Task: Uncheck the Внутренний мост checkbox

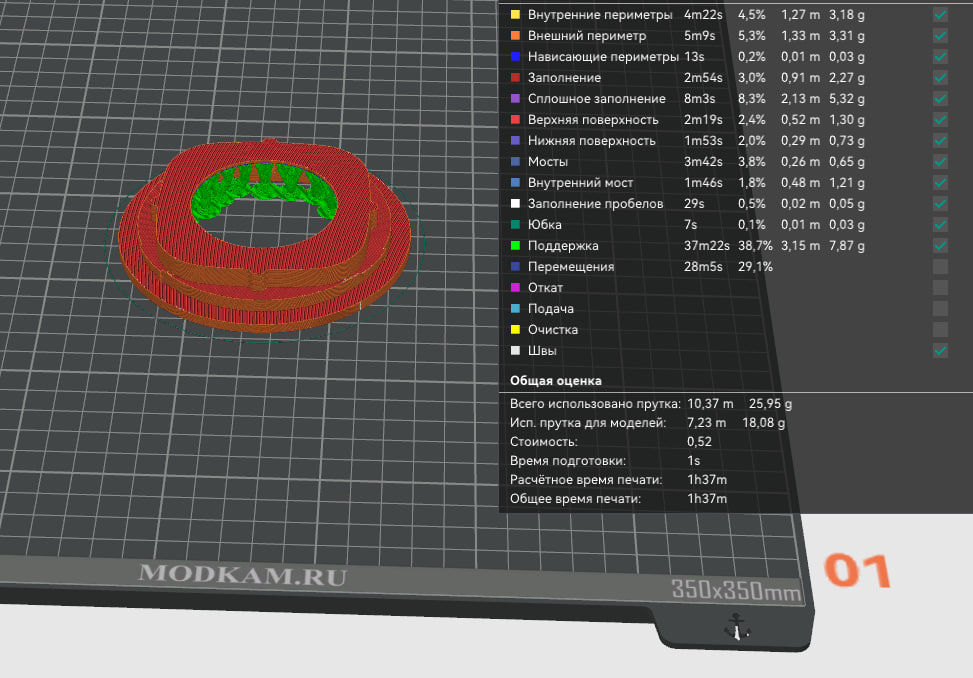Action: [x=940, y=183]
